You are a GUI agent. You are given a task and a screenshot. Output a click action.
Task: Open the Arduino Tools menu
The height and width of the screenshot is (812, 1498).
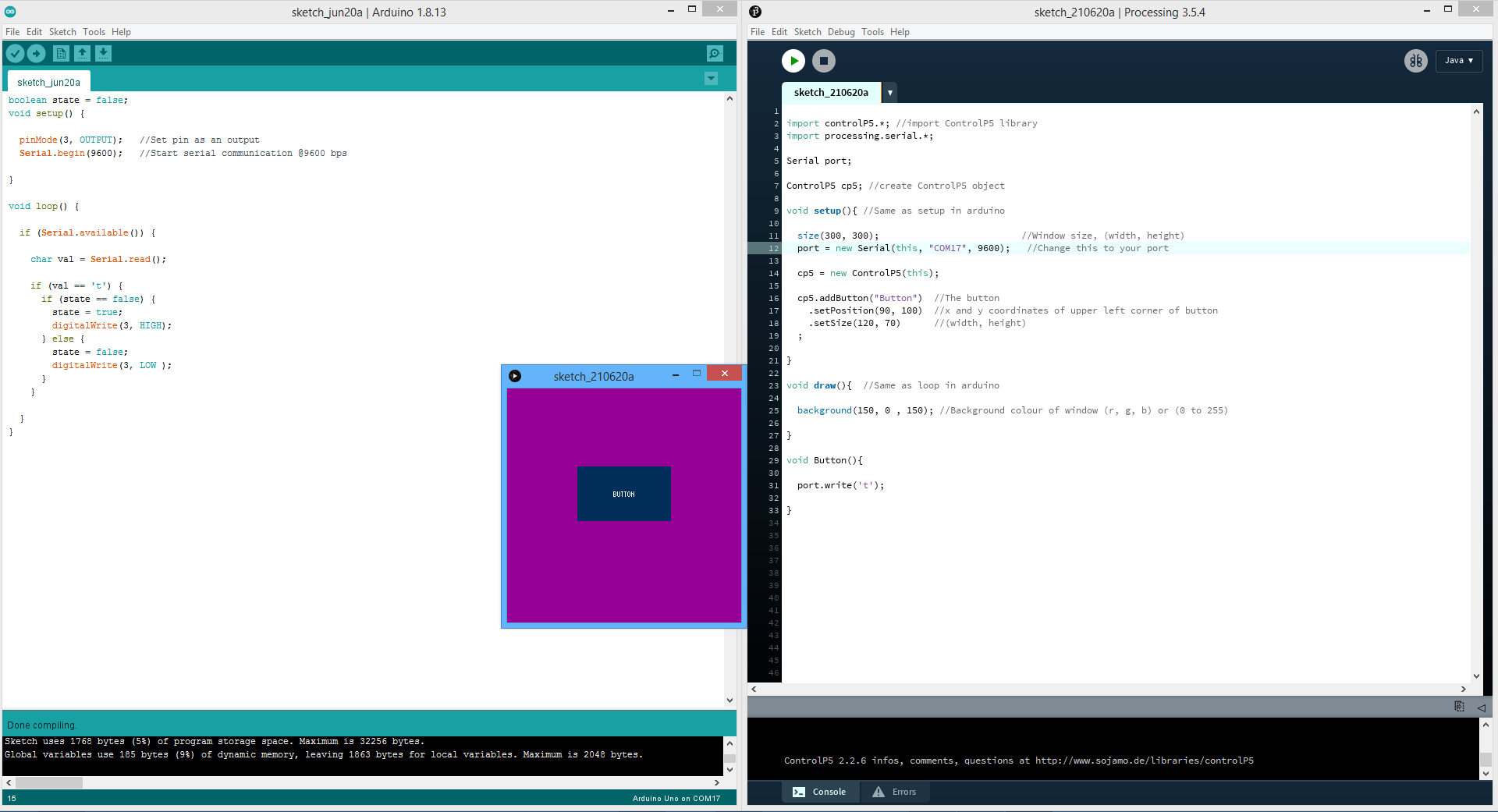94,32
